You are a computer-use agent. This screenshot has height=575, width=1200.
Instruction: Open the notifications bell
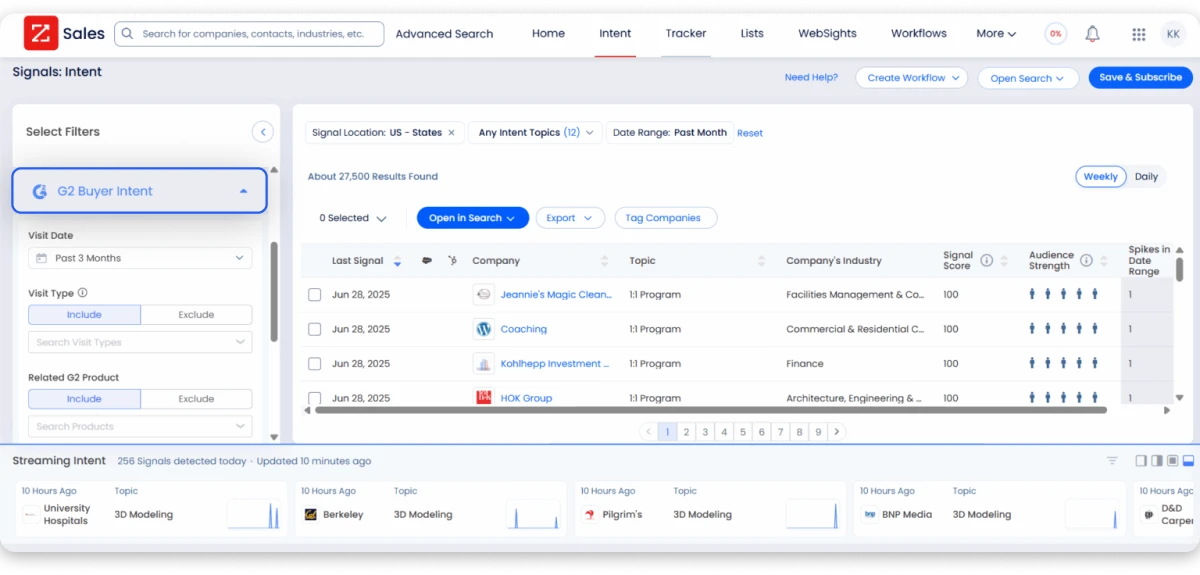pos(1092,34)
